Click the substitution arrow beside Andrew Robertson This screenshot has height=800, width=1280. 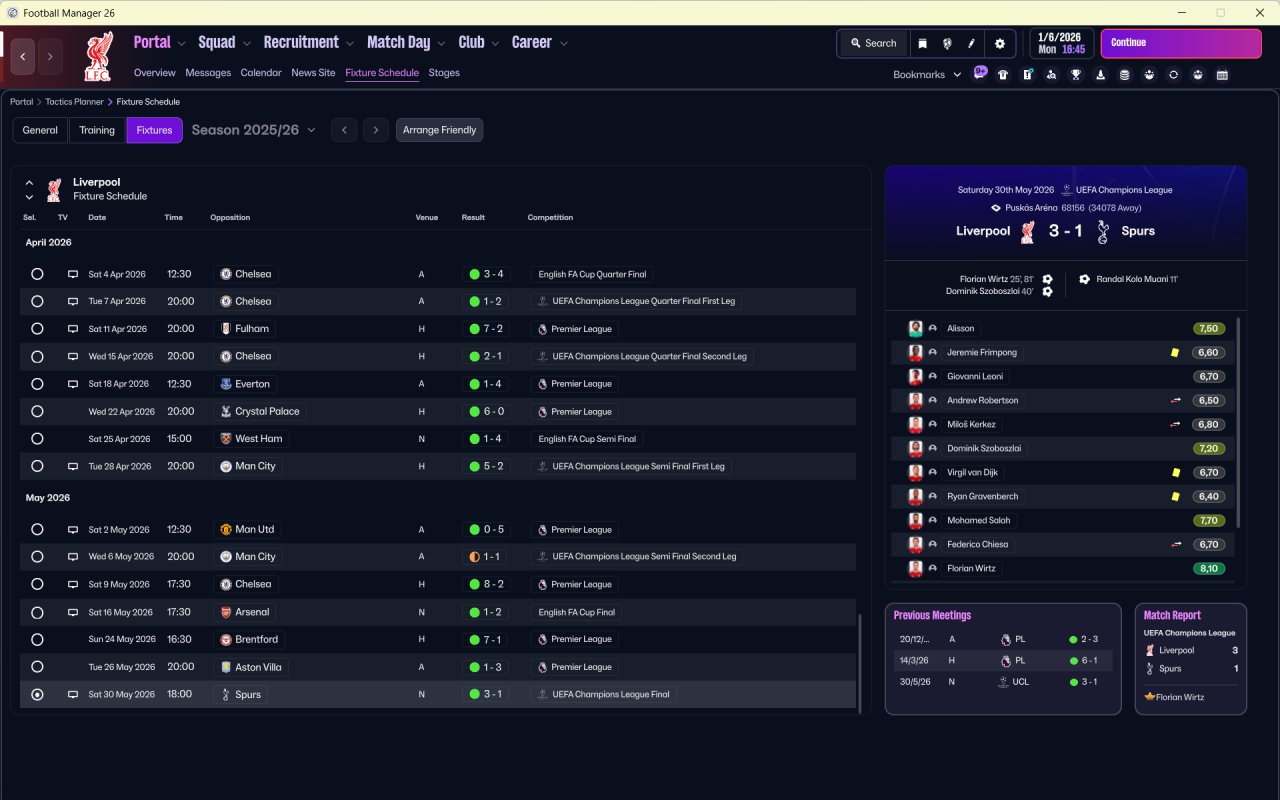point(1176,400)
